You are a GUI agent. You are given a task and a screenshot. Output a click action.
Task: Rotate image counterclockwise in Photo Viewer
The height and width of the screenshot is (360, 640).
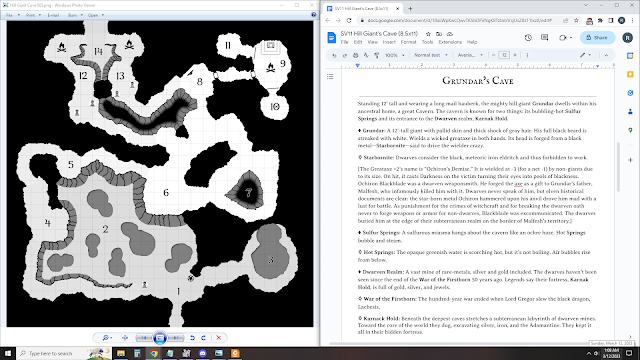point(192,338)
